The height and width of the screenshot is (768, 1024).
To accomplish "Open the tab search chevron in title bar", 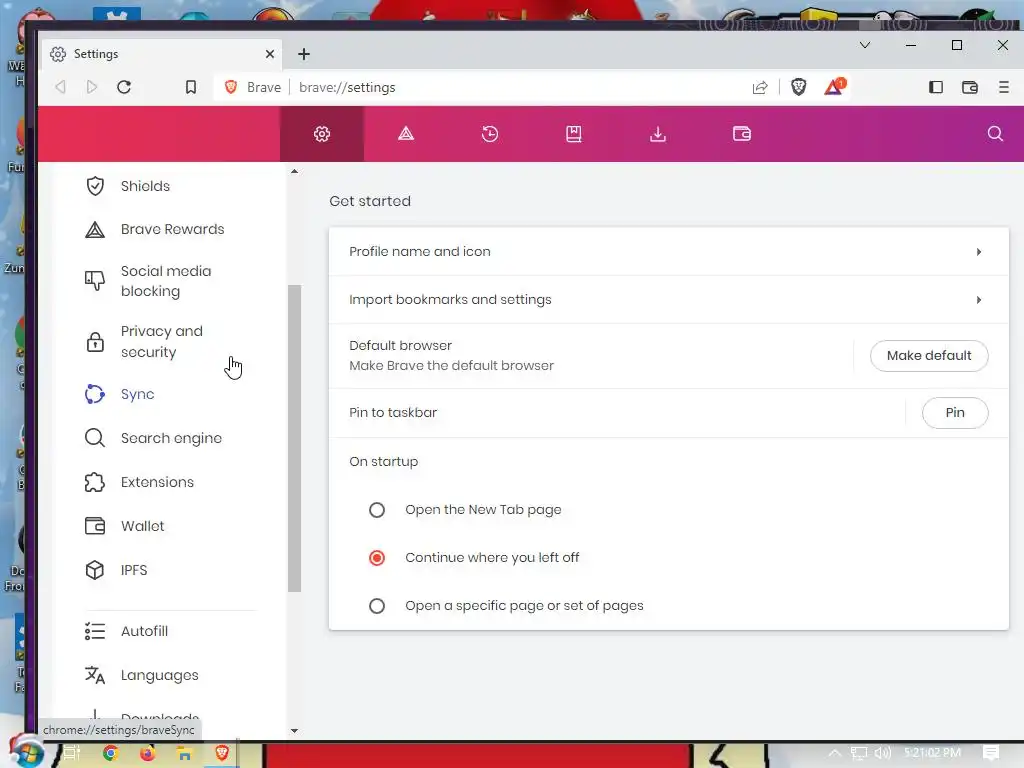I will 865,45.
